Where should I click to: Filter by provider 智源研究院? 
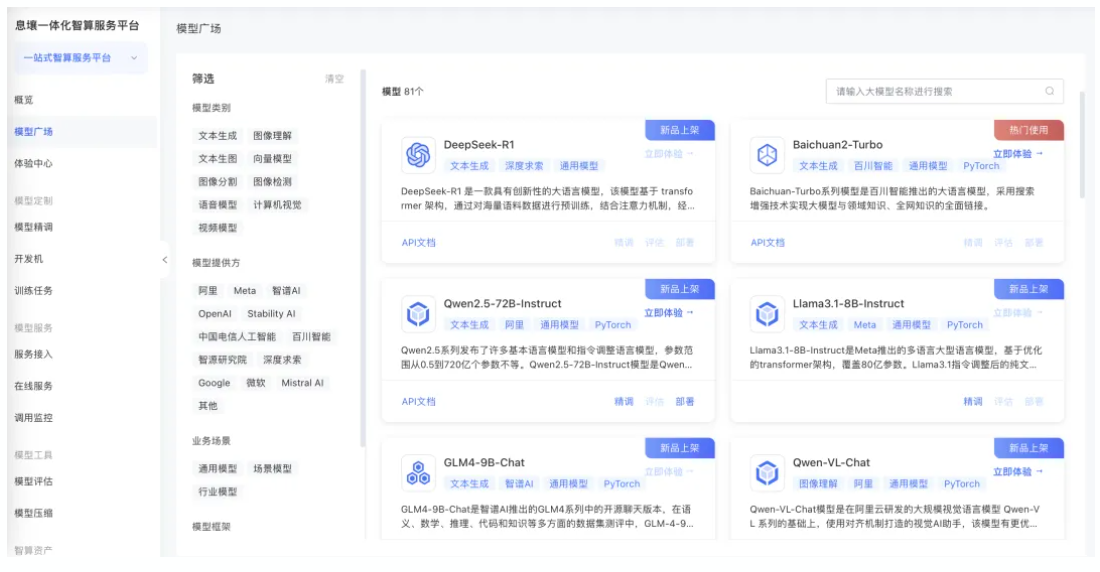(222, 360)
